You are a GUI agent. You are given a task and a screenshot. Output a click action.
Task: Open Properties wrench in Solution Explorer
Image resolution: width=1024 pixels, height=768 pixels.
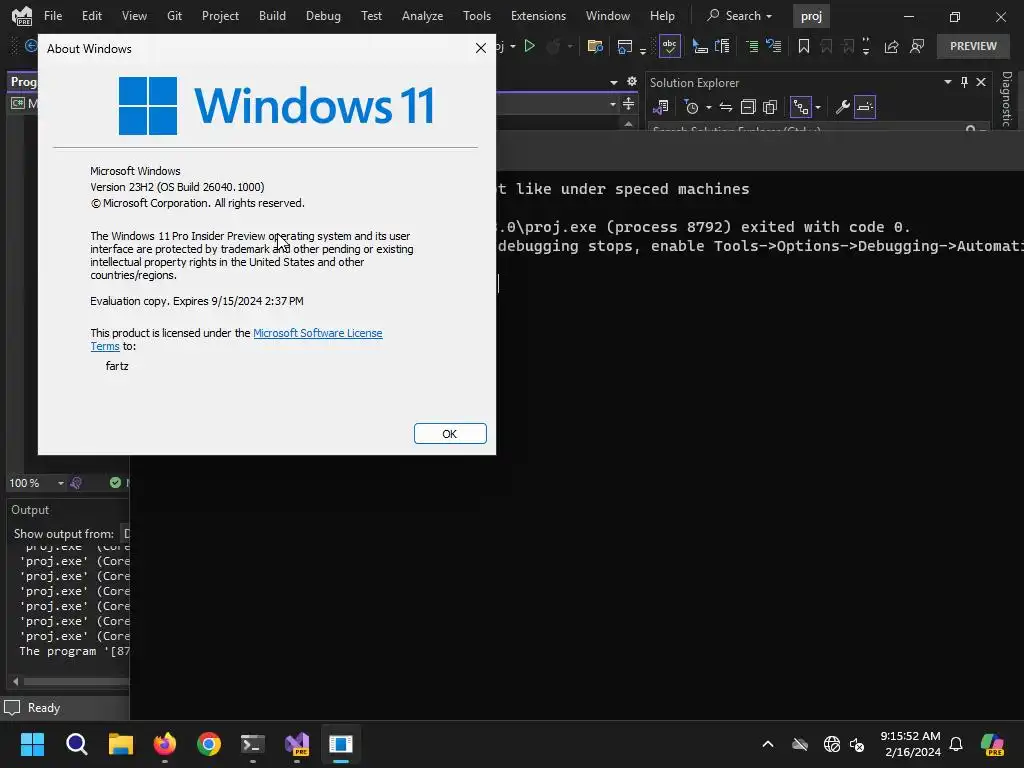pos(842,107)
